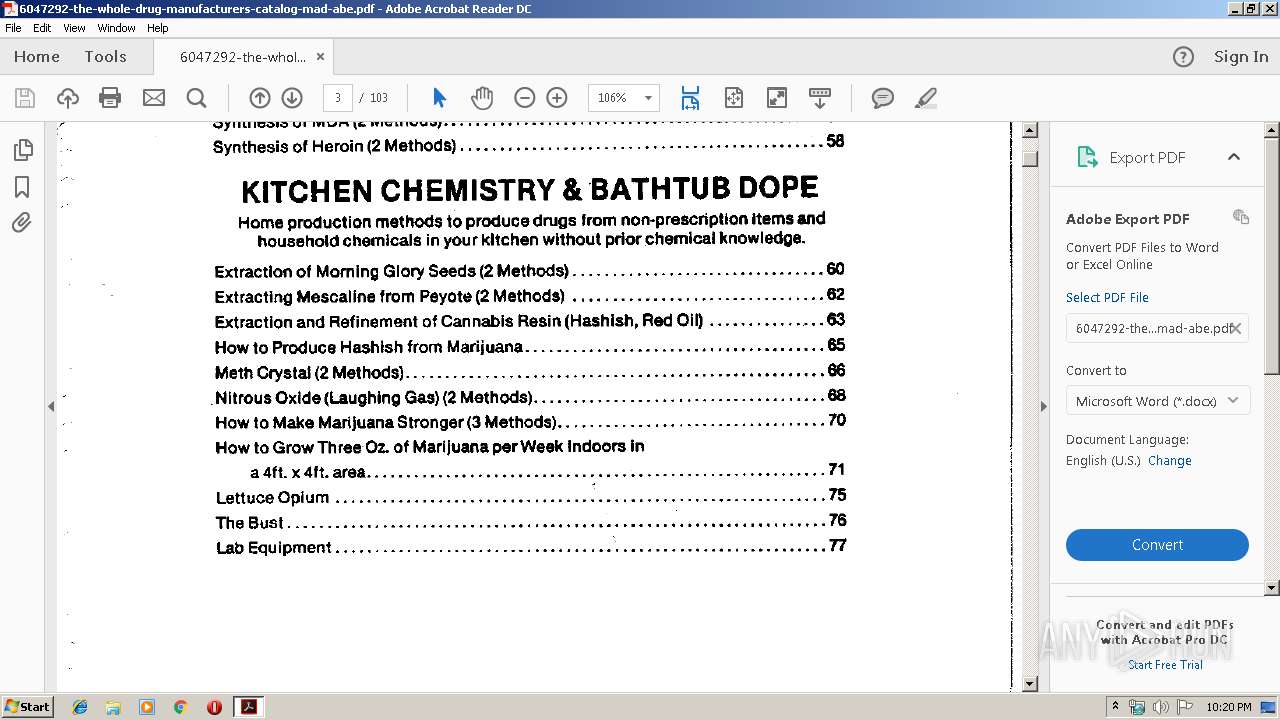Click right panel scrollbar down arrow
This screenshot has height=720, width=1280.
pos(1272,588)
